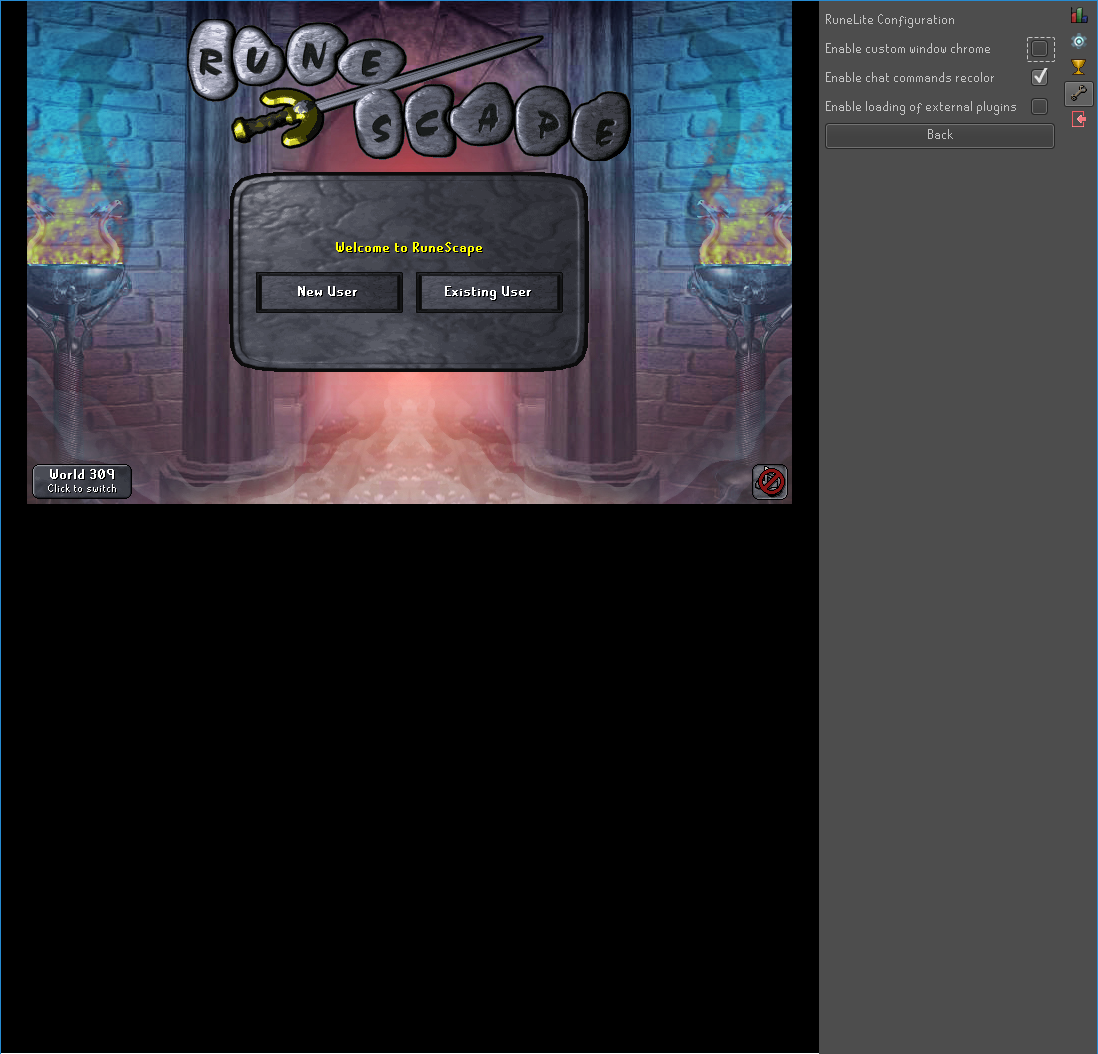Click the 'Enable custom window chrome' label text
1098x1054 pixels.
[907, 49]
